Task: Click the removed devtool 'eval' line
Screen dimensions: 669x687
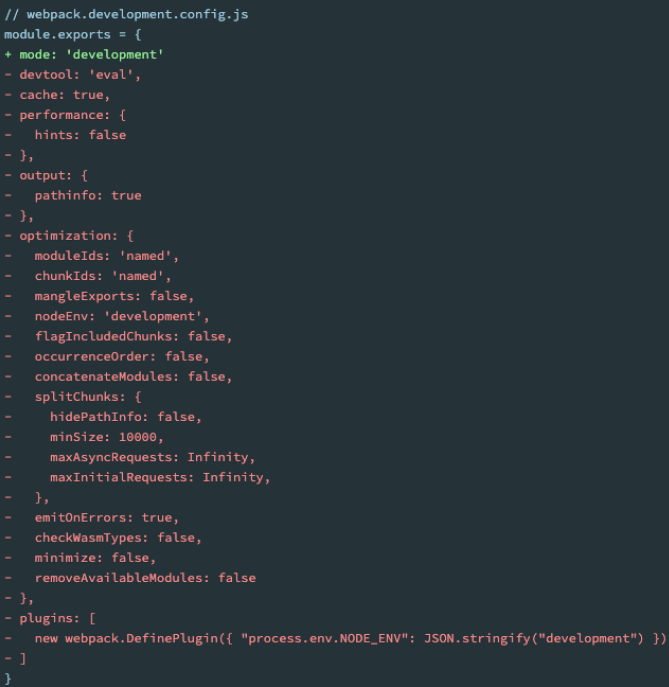Action: [80, 74]
